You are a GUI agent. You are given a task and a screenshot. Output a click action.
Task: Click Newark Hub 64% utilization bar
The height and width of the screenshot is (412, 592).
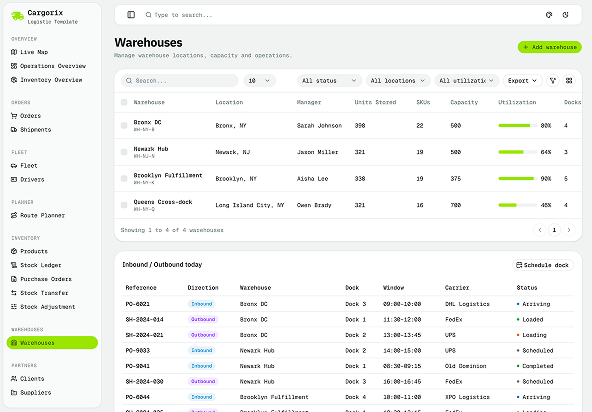(x=518, y=152)
